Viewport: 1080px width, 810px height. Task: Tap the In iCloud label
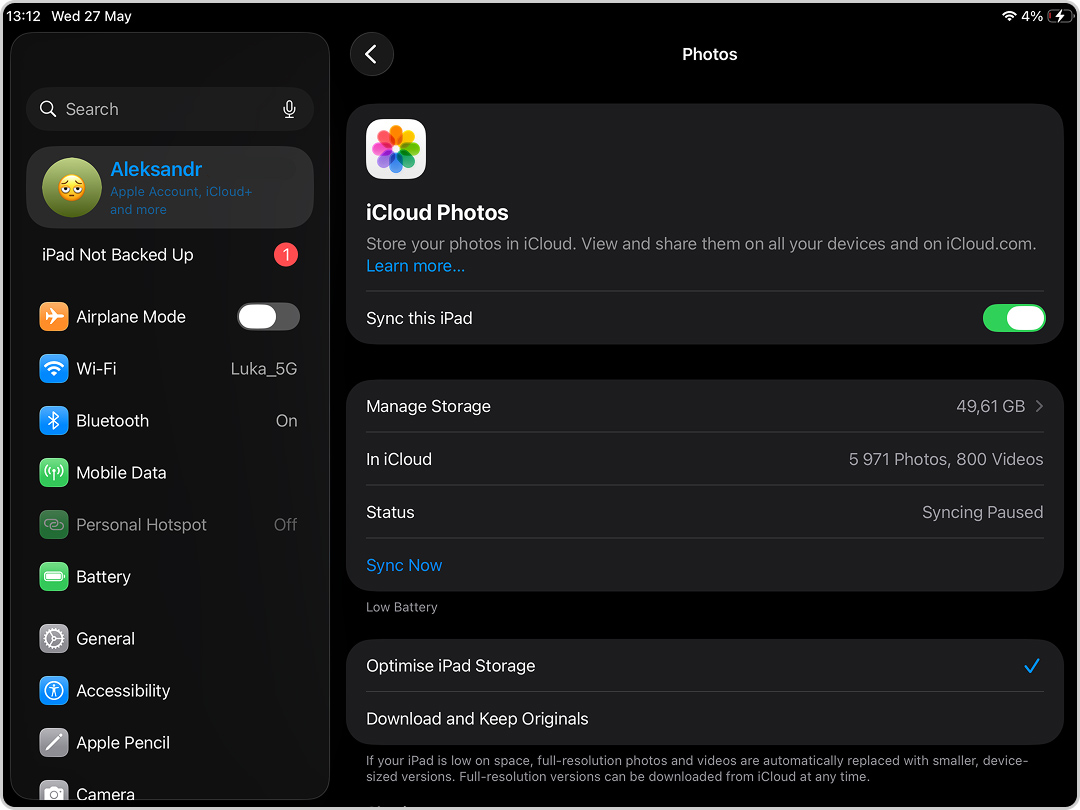(x=399, y=459)
